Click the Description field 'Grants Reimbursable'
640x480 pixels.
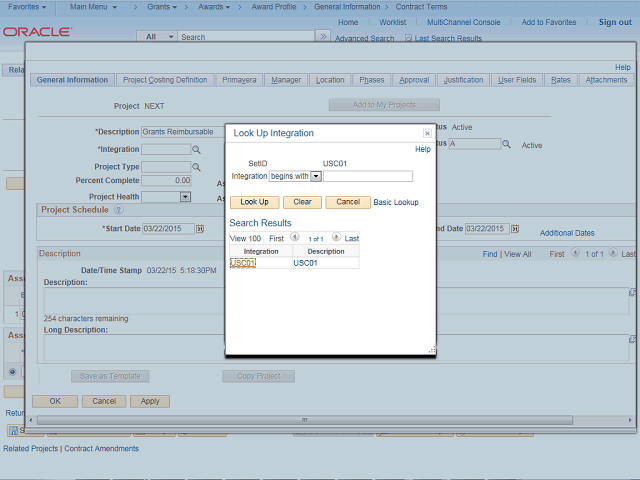183,132
